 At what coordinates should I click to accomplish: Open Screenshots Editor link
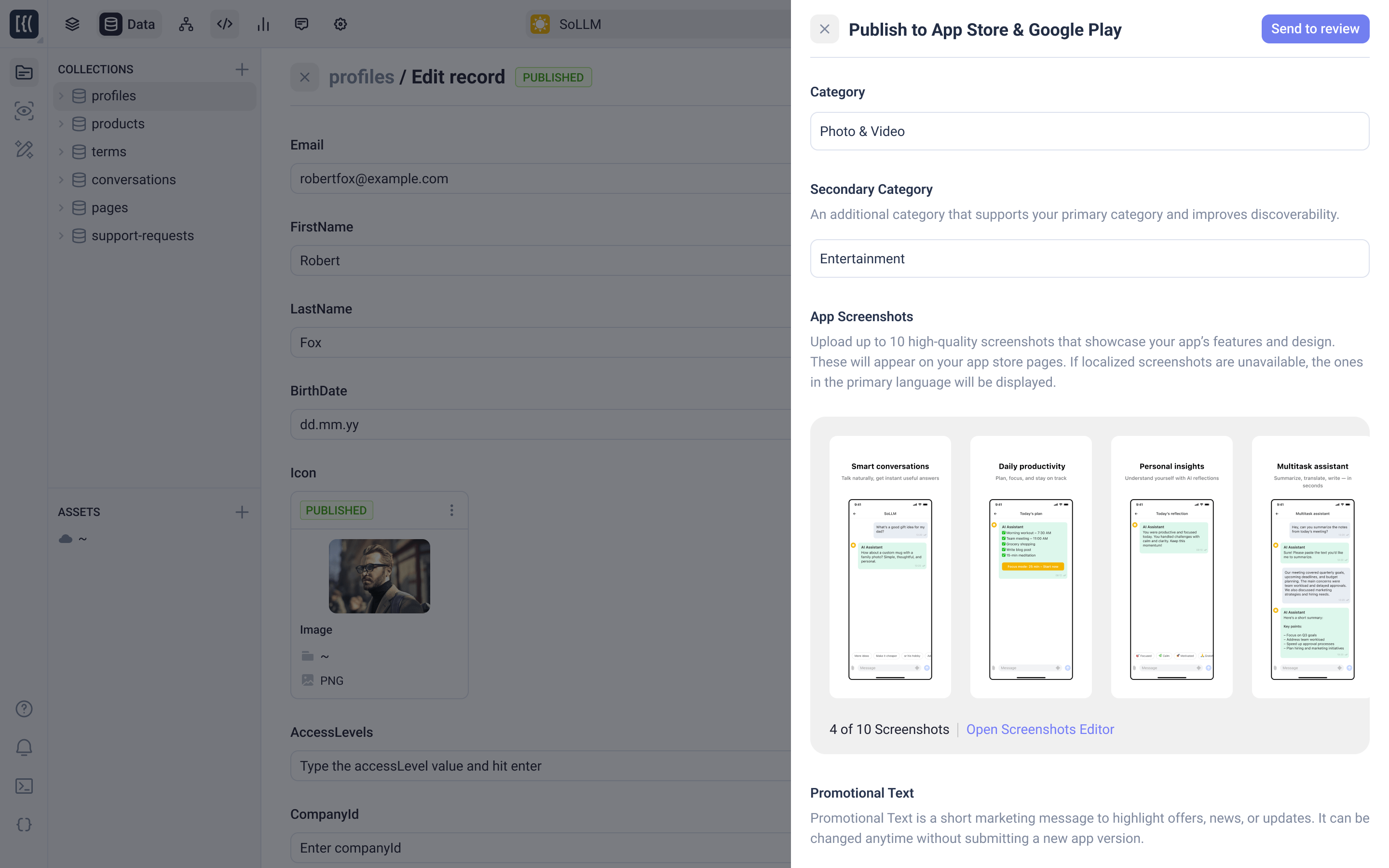tap(1039, 729)
